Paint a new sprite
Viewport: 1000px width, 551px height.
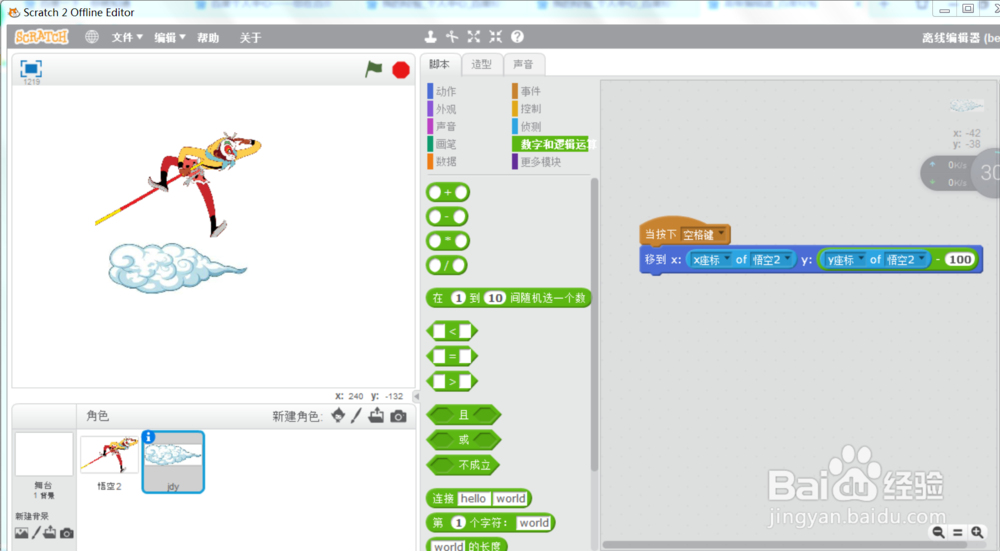coord(357,416)
